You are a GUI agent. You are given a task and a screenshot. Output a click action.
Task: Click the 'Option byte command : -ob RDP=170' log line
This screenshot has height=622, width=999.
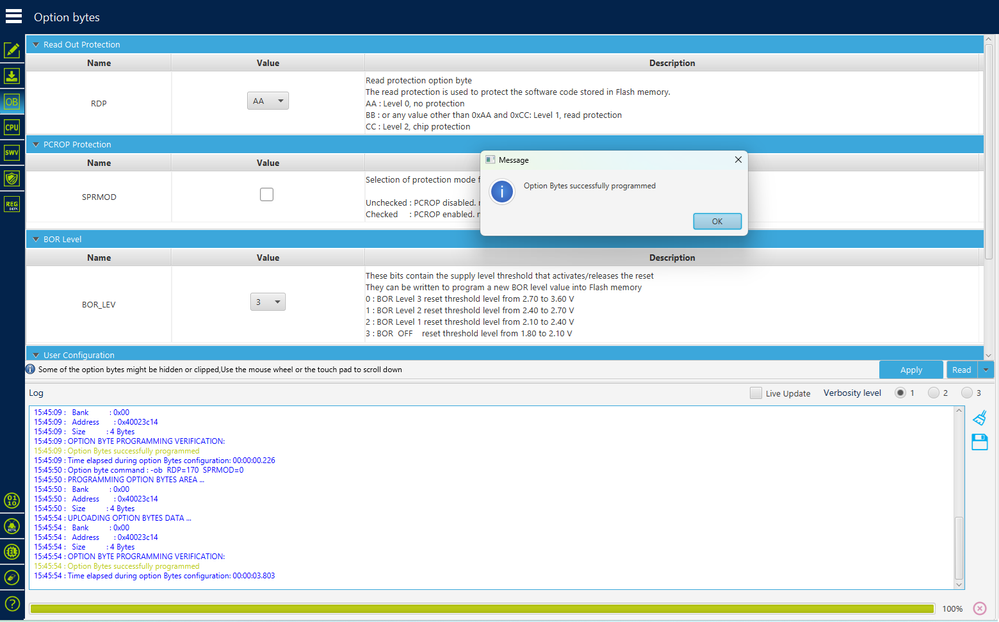click(139, 470)
